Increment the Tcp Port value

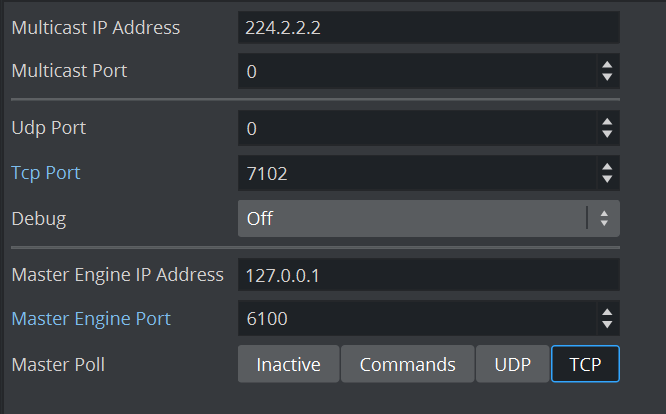pyautogui.click(x=606, y=167)
